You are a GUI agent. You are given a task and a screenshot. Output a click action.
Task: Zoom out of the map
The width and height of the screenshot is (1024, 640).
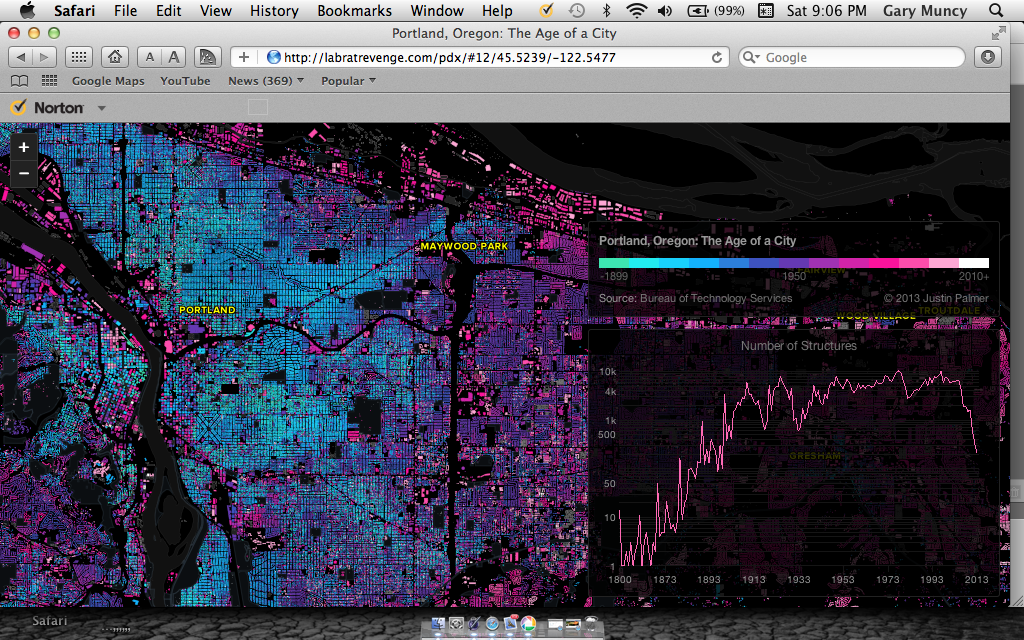[24, 174]
